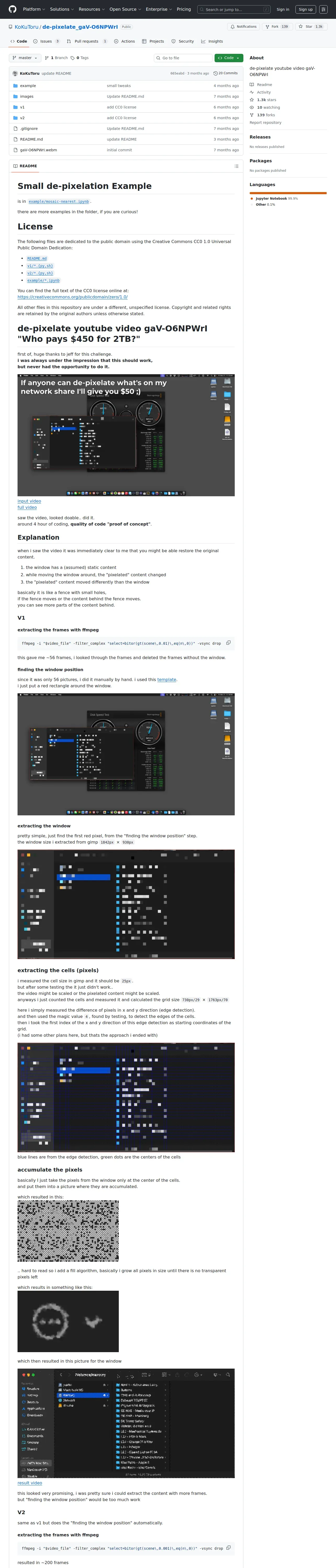
Task: Expand the Platform menu
Action: pyautogui.click(x=33, y=9)
